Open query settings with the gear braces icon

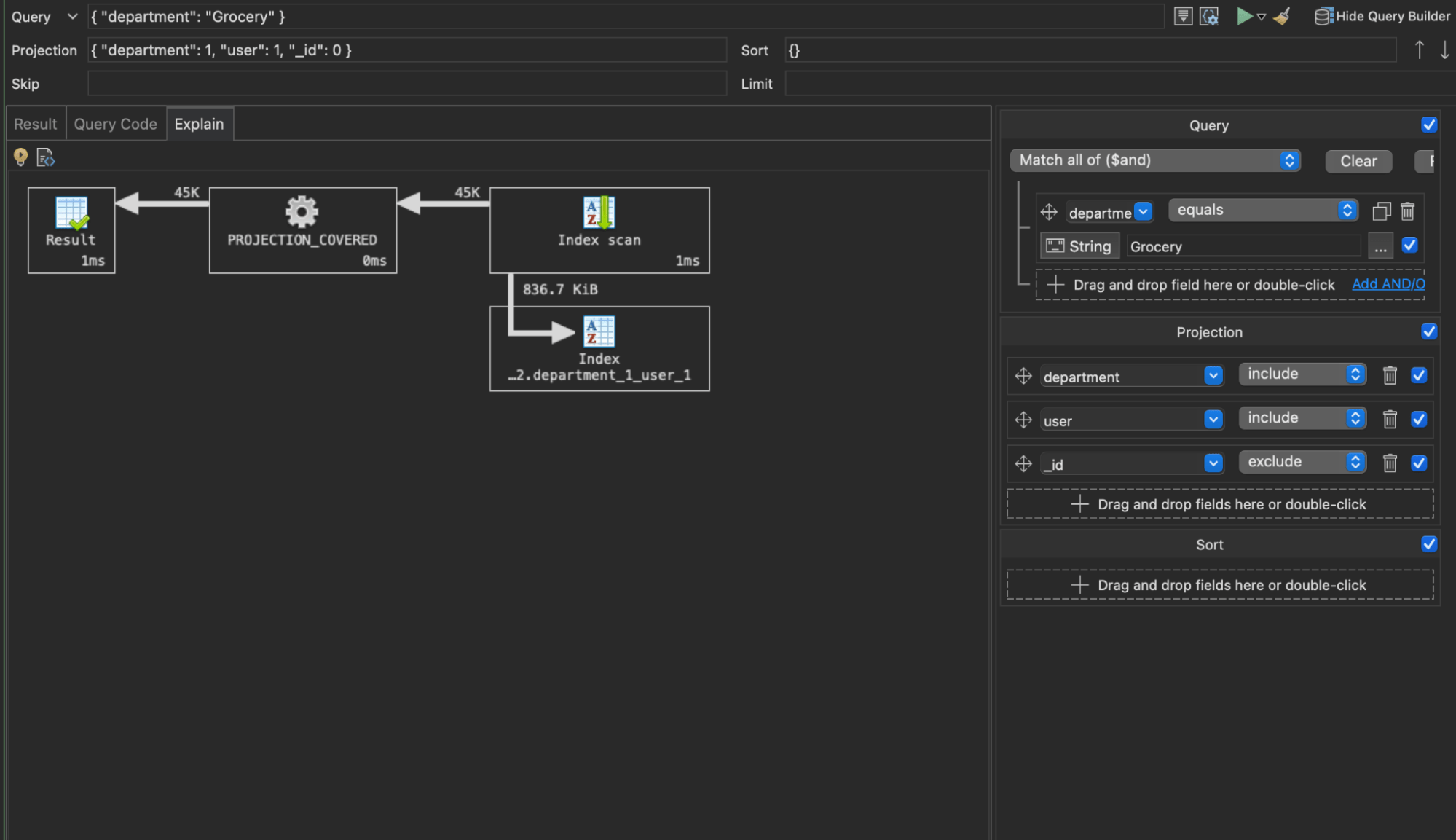1209,16
